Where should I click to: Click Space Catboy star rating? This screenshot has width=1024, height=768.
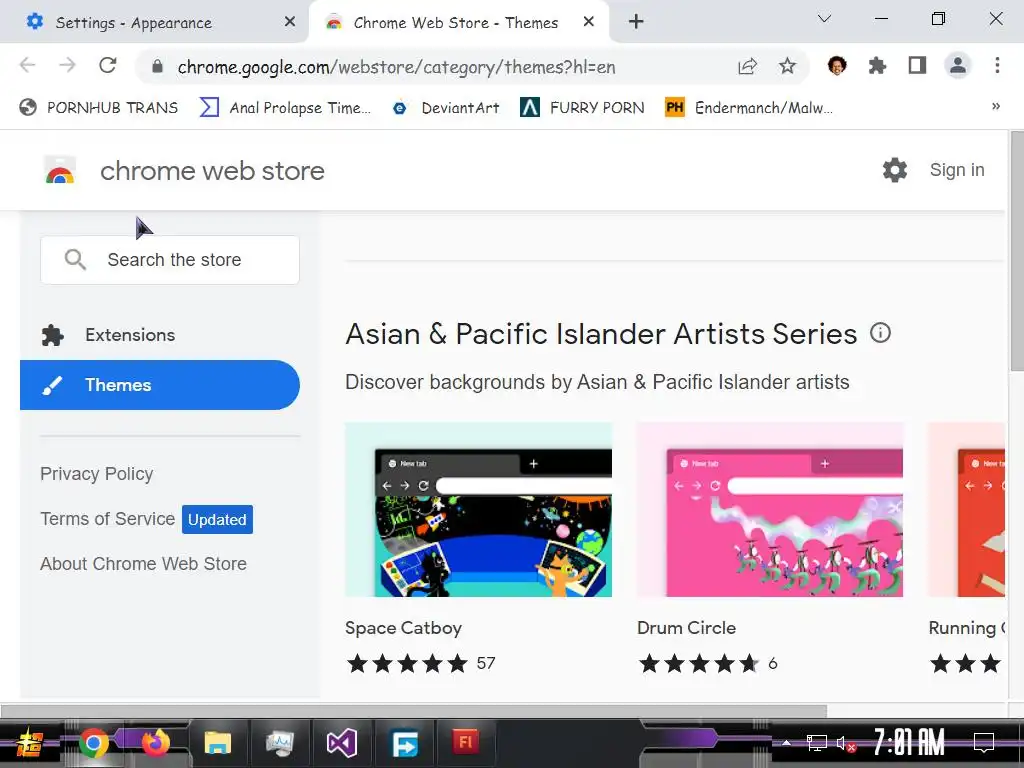[408, 664]
